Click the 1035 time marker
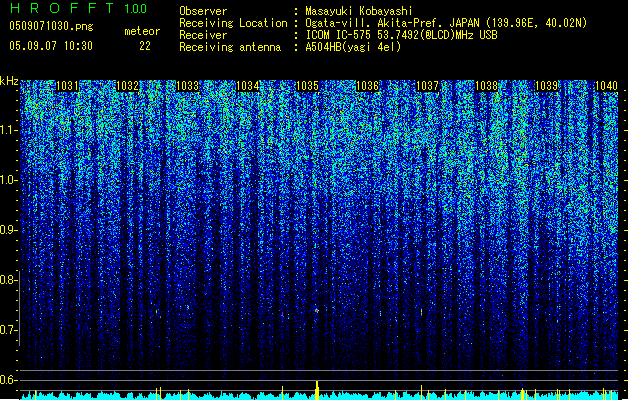629x400 pixels. tap(307, 86)
